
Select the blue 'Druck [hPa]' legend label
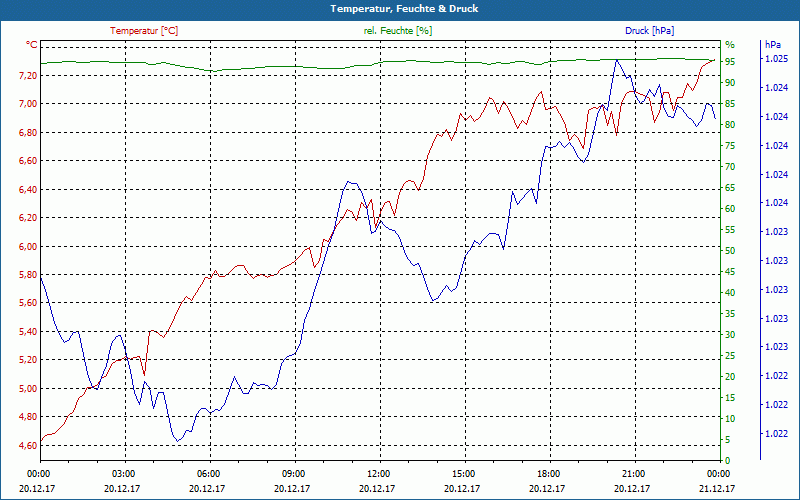click(649, 31)
